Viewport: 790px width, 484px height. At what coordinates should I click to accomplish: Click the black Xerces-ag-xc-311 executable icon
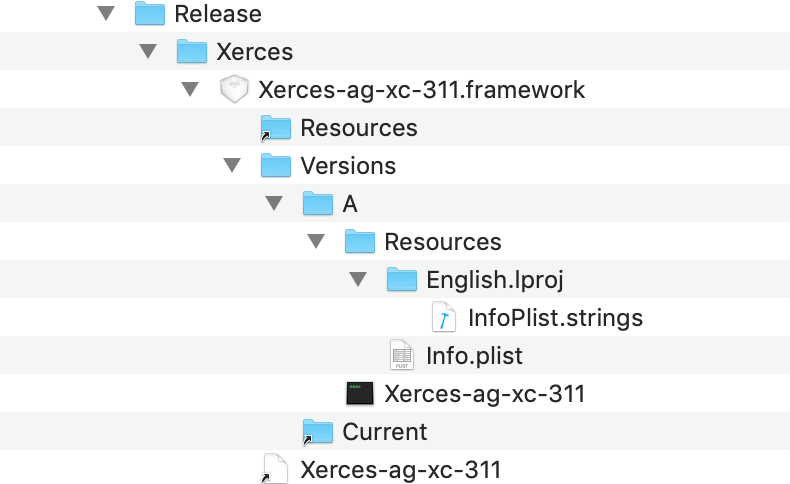[359, 394]
